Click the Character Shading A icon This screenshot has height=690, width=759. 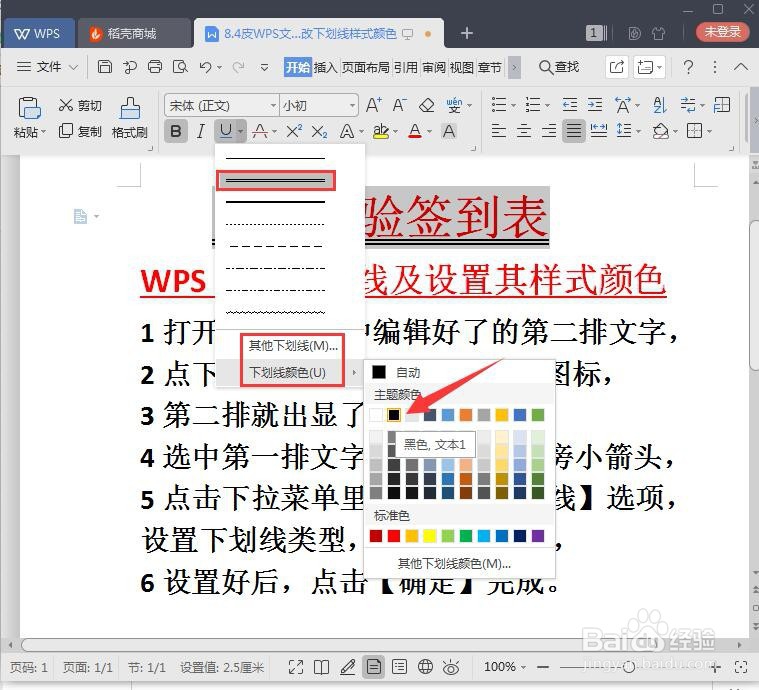click(x=449, y=131)
